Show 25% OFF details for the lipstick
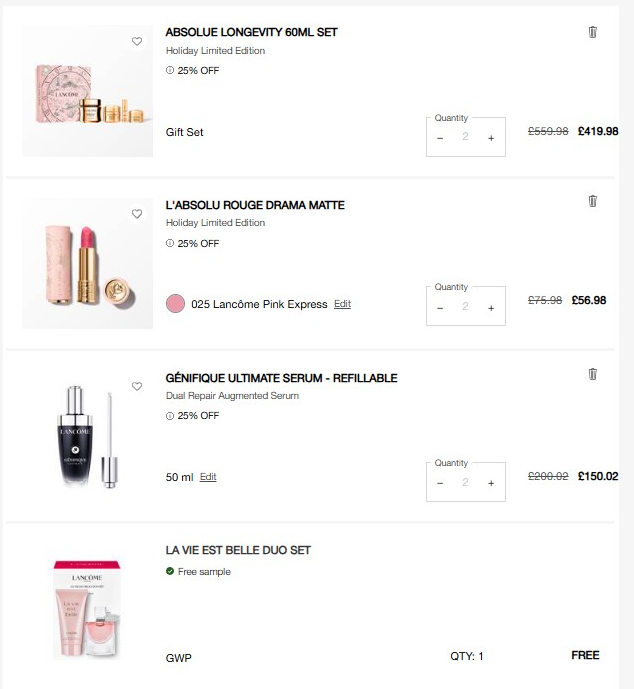This screenshot has width=634, height=689. coord(170,243)
